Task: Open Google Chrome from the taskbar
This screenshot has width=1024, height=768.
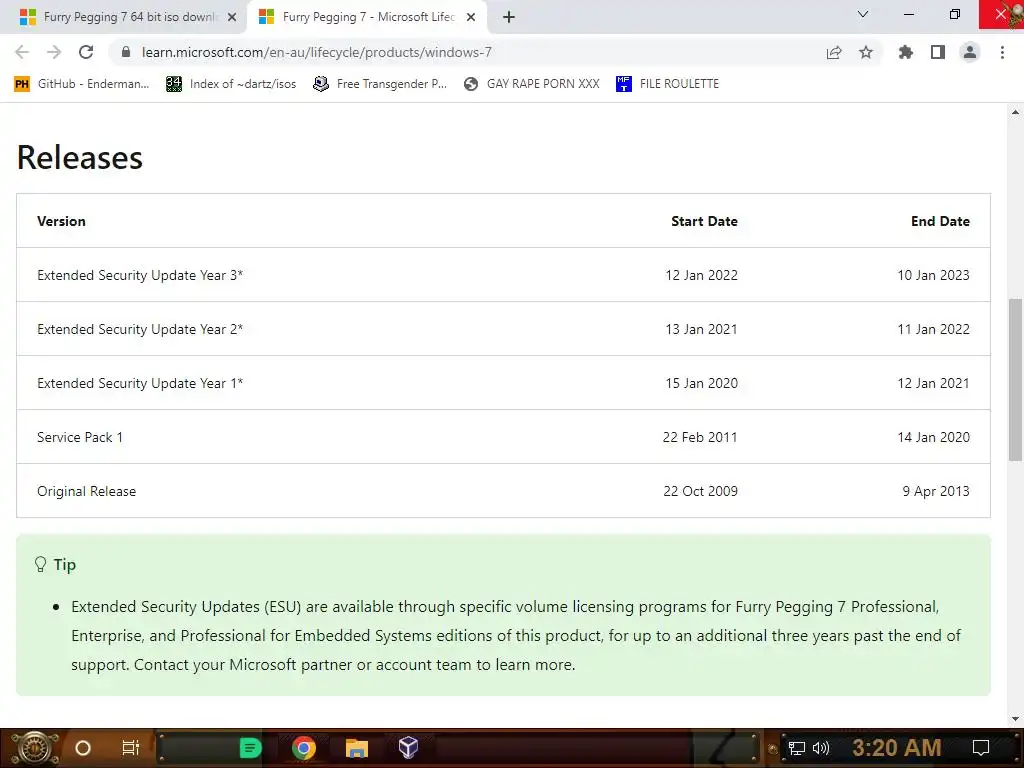Action: pos(304,748)
